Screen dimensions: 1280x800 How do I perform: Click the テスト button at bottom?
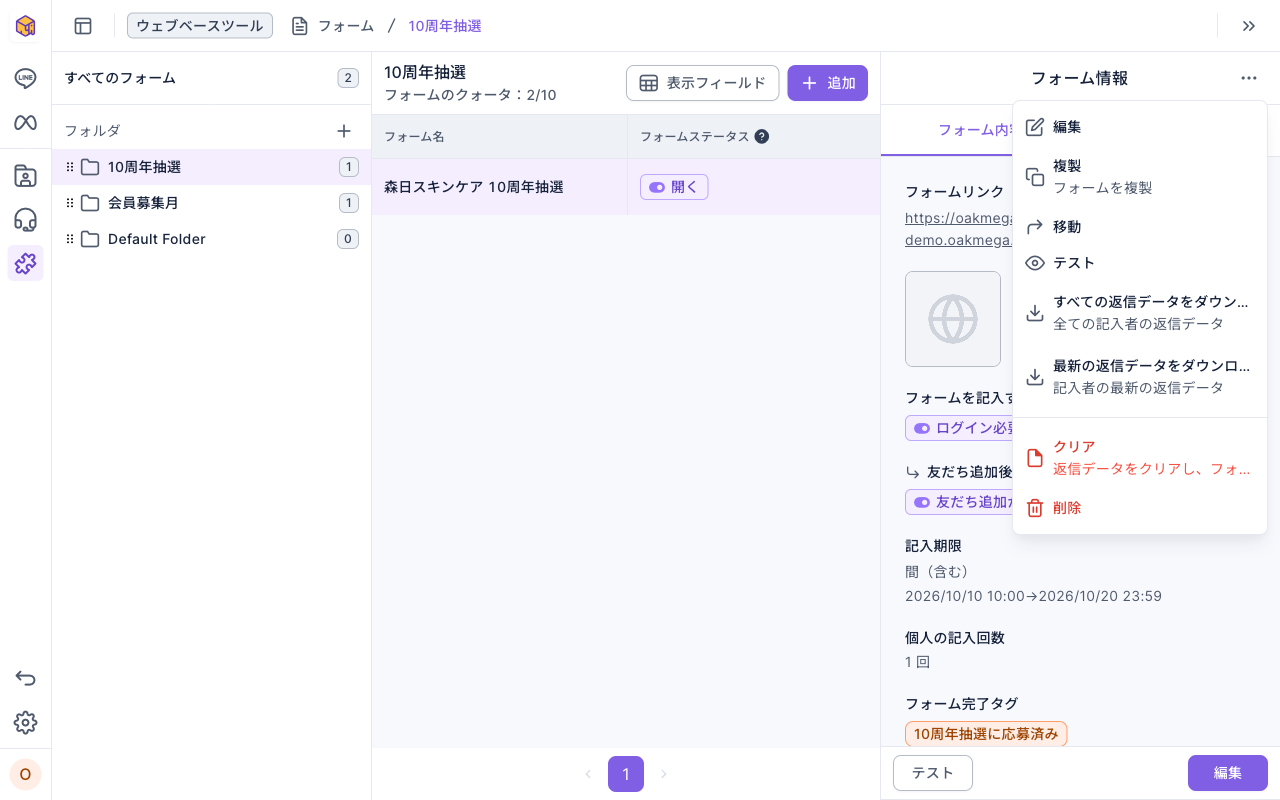tap(932, 773)
